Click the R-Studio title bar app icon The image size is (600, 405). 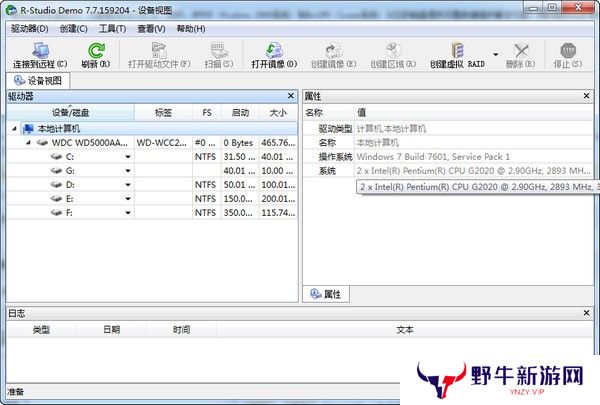(x=12, y=10)
